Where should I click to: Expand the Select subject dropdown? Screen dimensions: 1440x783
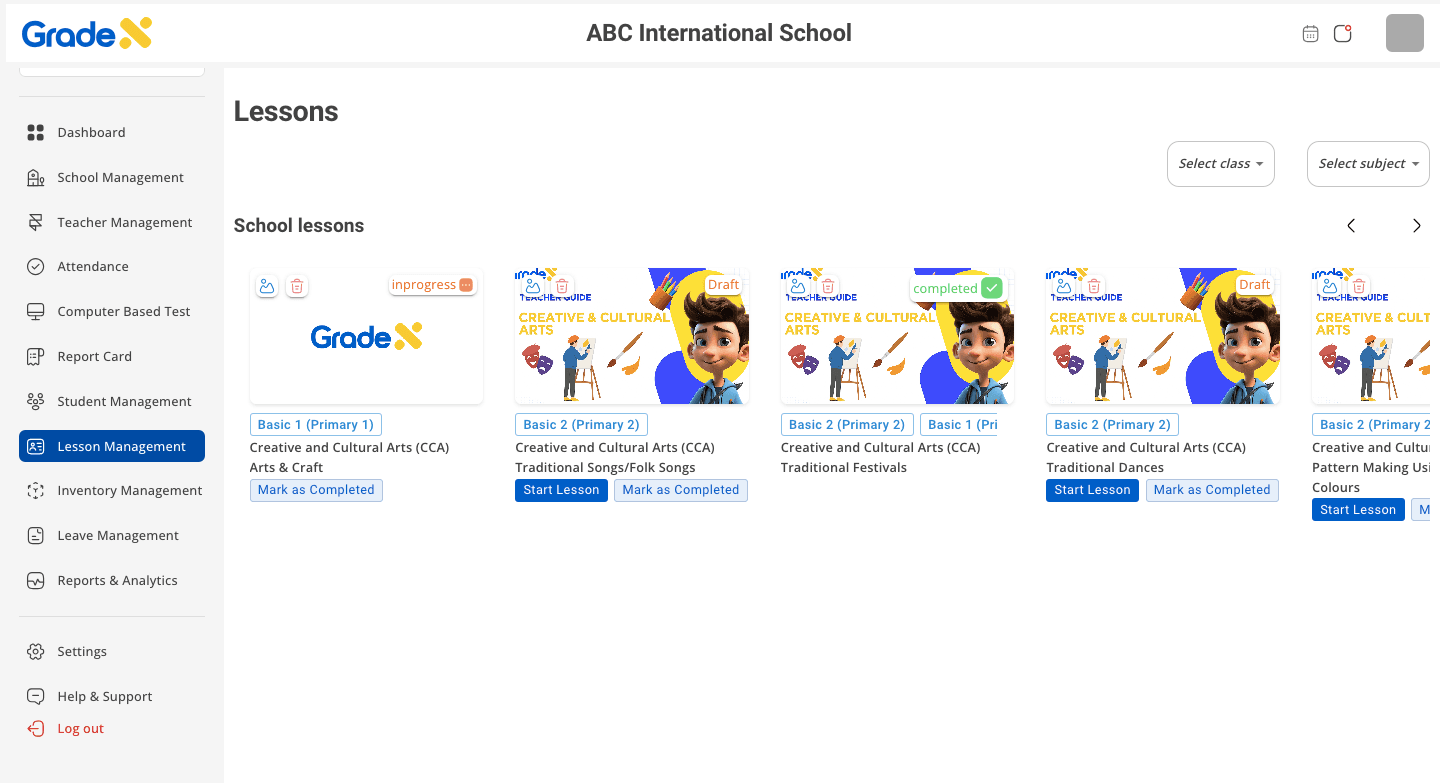pyautogui.click(x=1367, y=164)
